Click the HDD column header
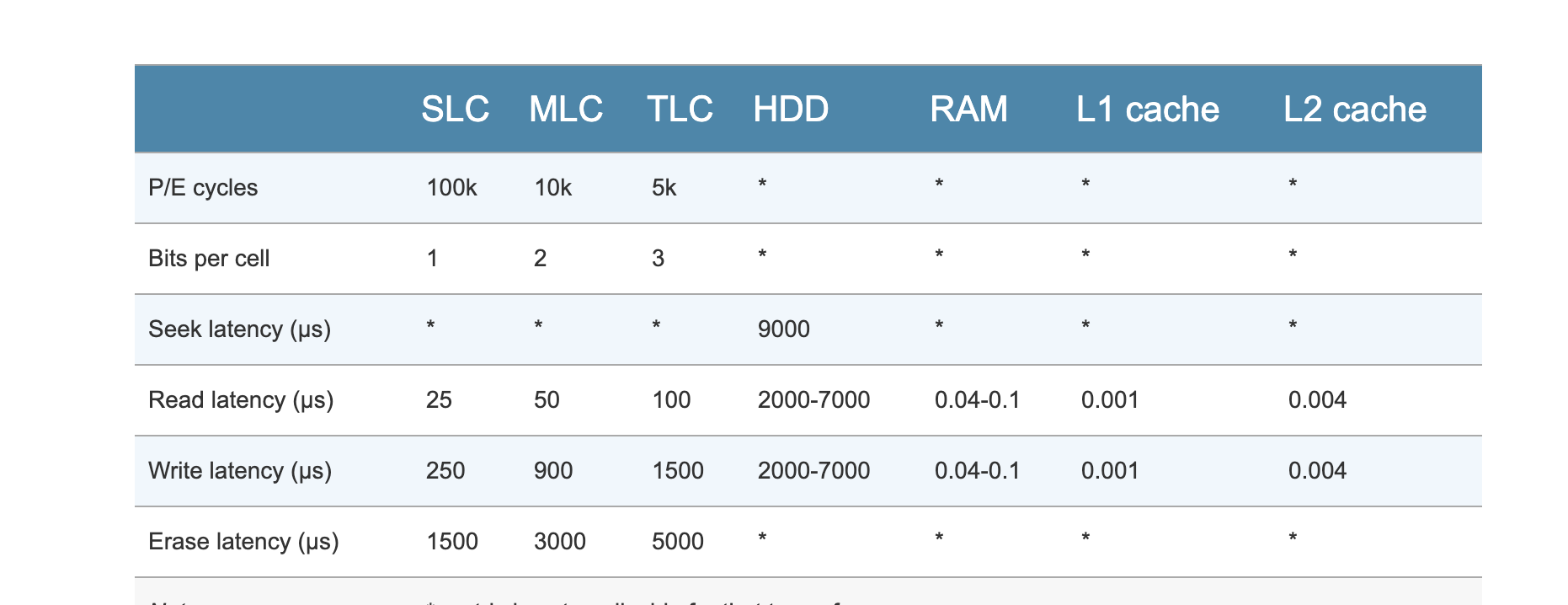Screen dimensions: 1568x605 point(791,110)
